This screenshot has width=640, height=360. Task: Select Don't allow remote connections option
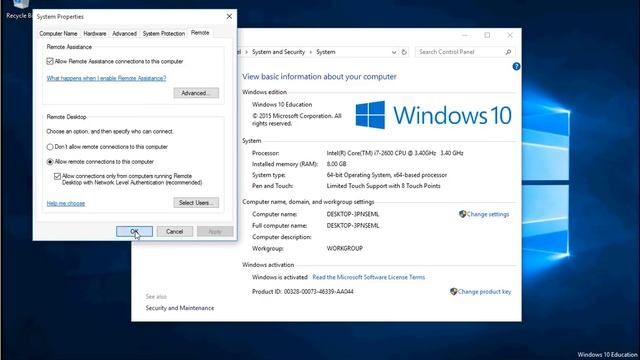click(x=50, y=147)
